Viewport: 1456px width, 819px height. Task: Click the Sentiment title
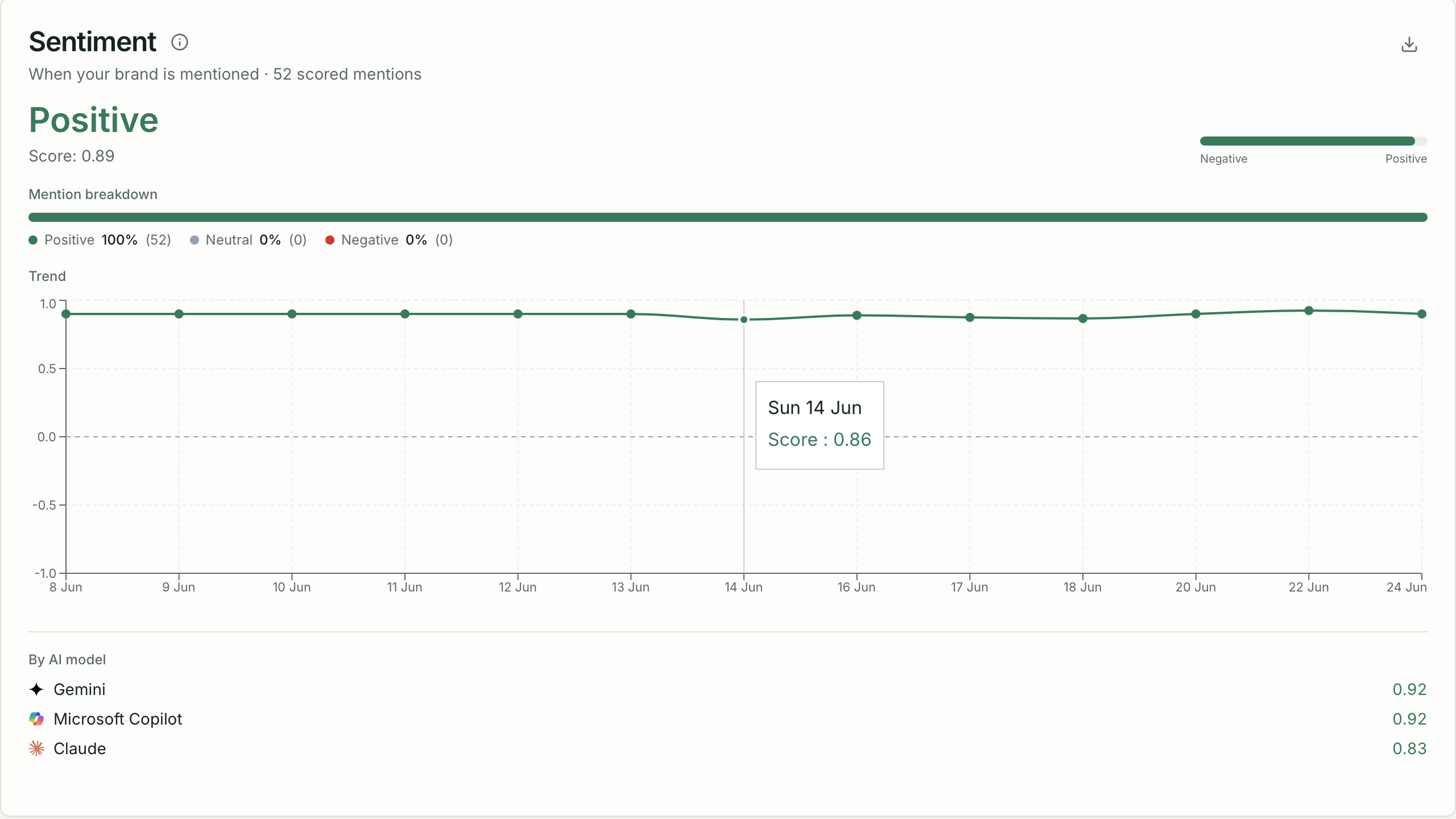tap(93, 42)
